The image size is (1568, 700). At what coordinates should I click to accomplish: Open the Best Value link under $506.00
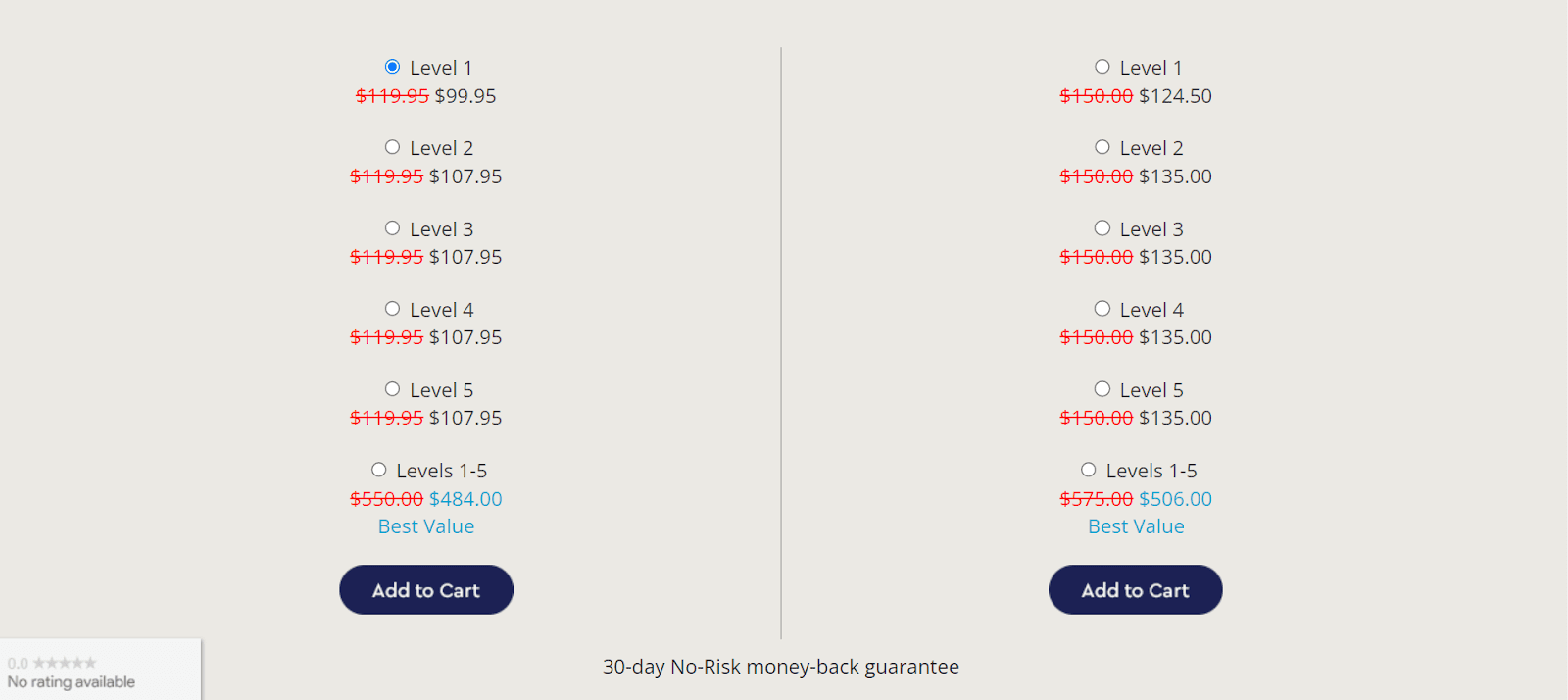click(1135, 525)
